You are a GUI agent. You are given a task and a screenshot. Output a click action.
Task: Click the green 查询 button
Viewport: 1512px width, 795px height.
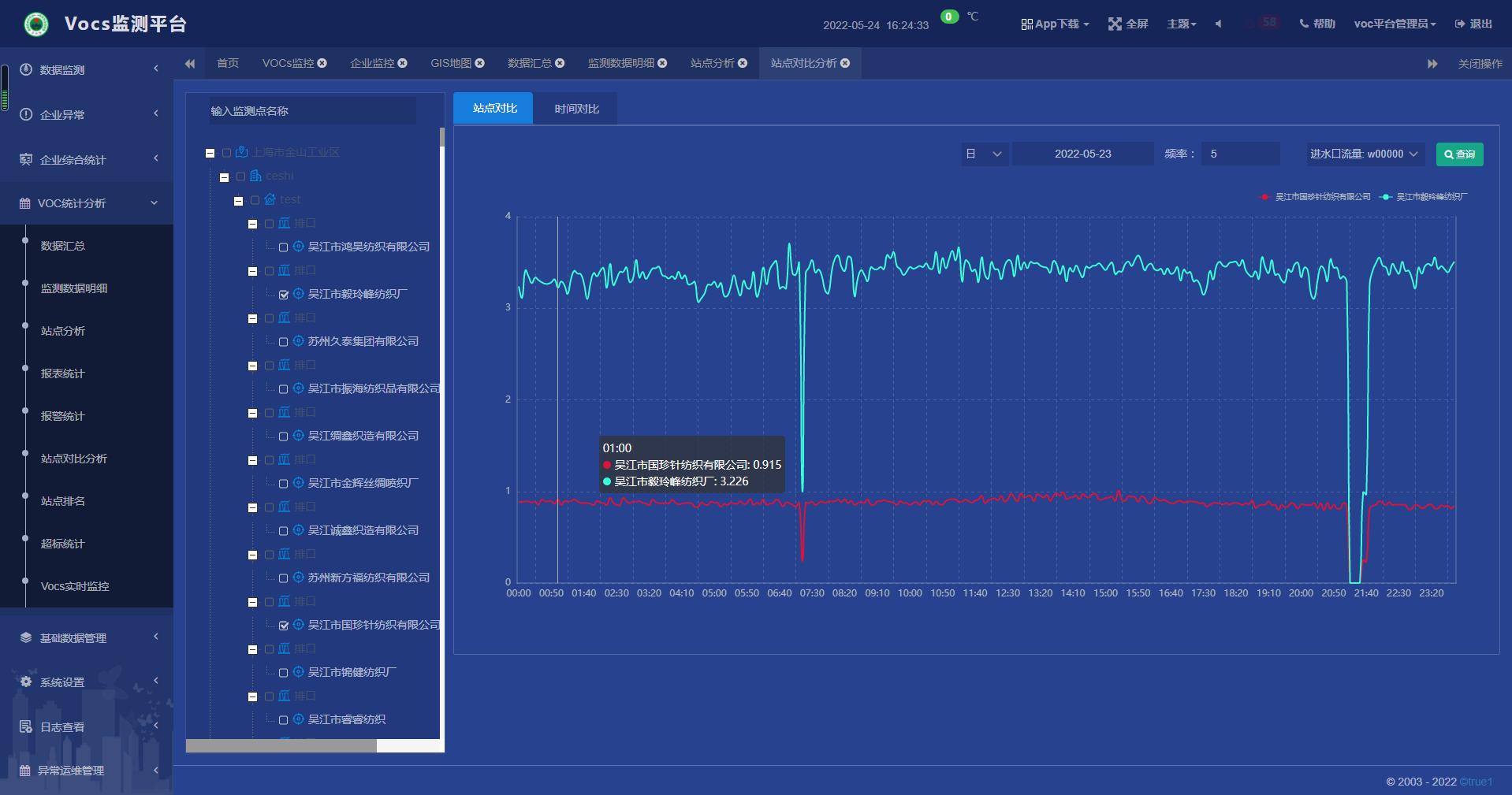click(1459, 154)
